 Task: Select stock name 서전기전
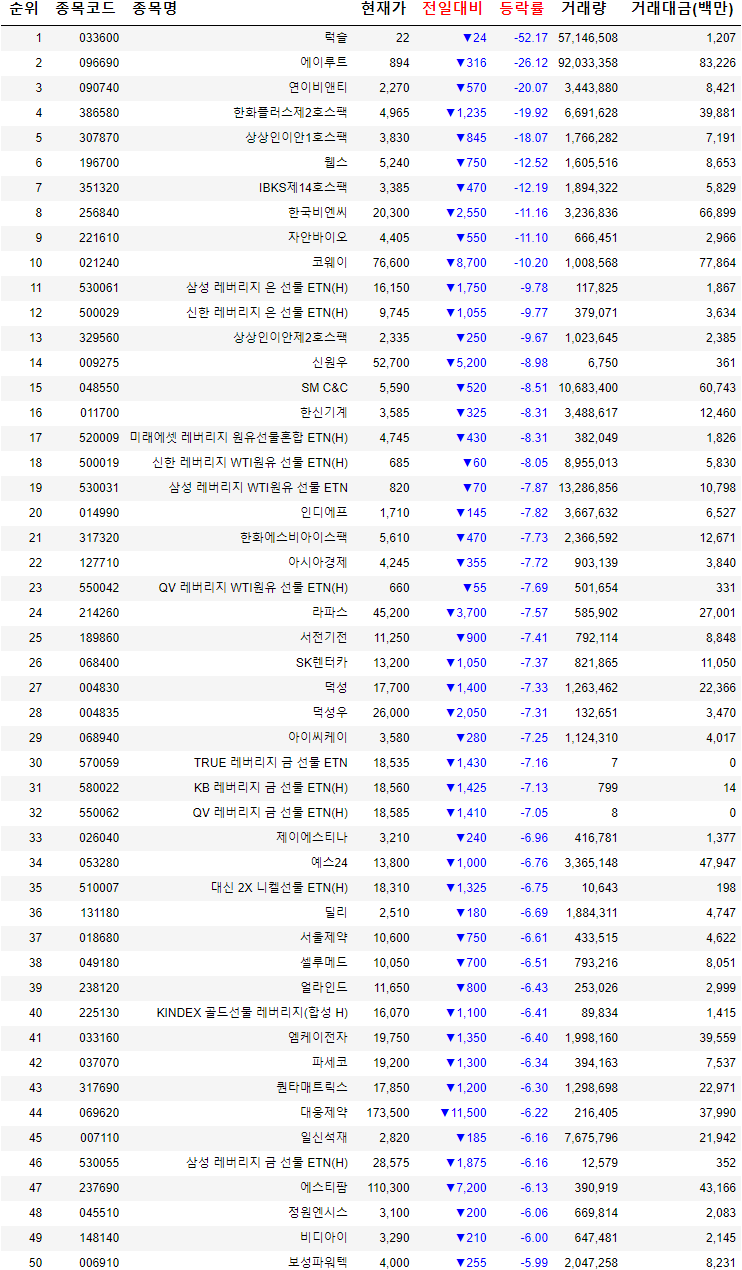pos(324,638)
